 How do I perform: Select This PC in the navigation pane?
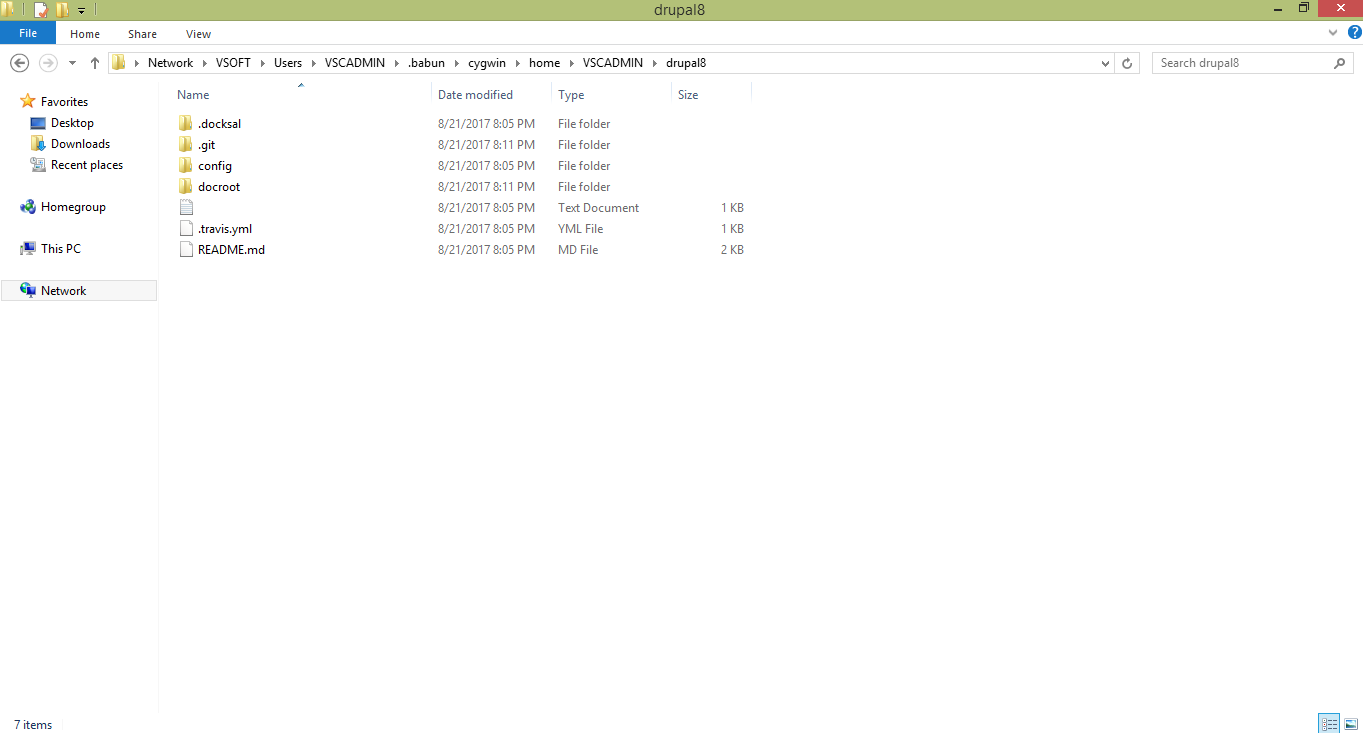[59, 248]
